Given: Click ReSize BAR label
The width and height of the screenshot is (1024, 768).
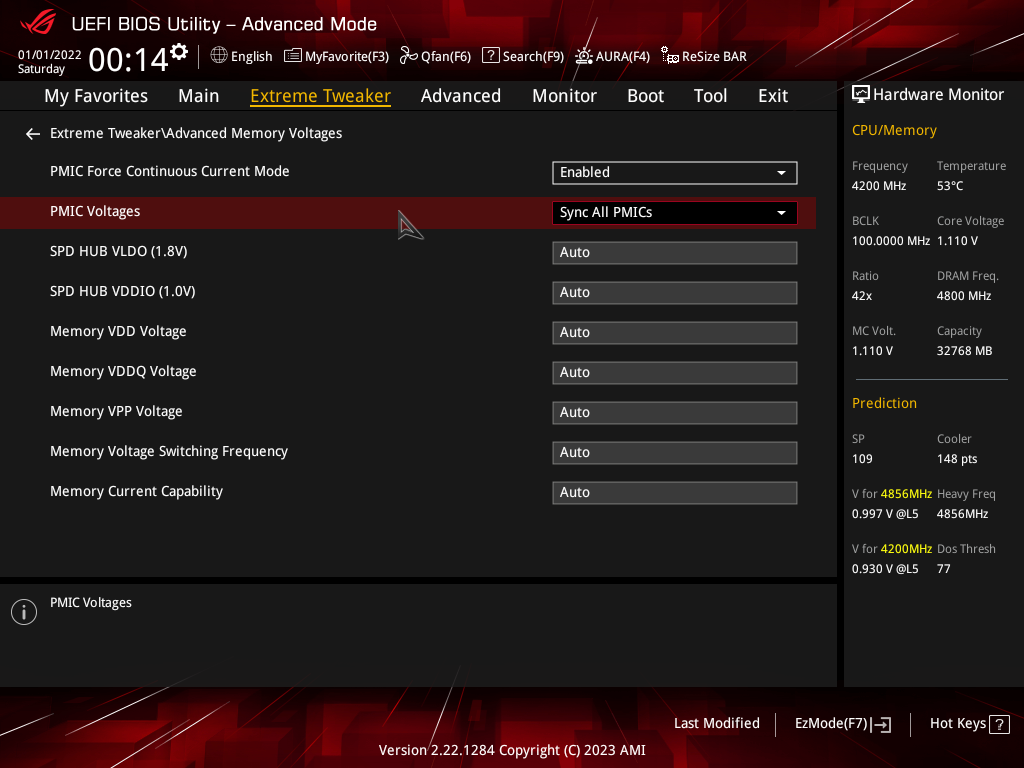Looking at the screenshot, I should [714, 57].
